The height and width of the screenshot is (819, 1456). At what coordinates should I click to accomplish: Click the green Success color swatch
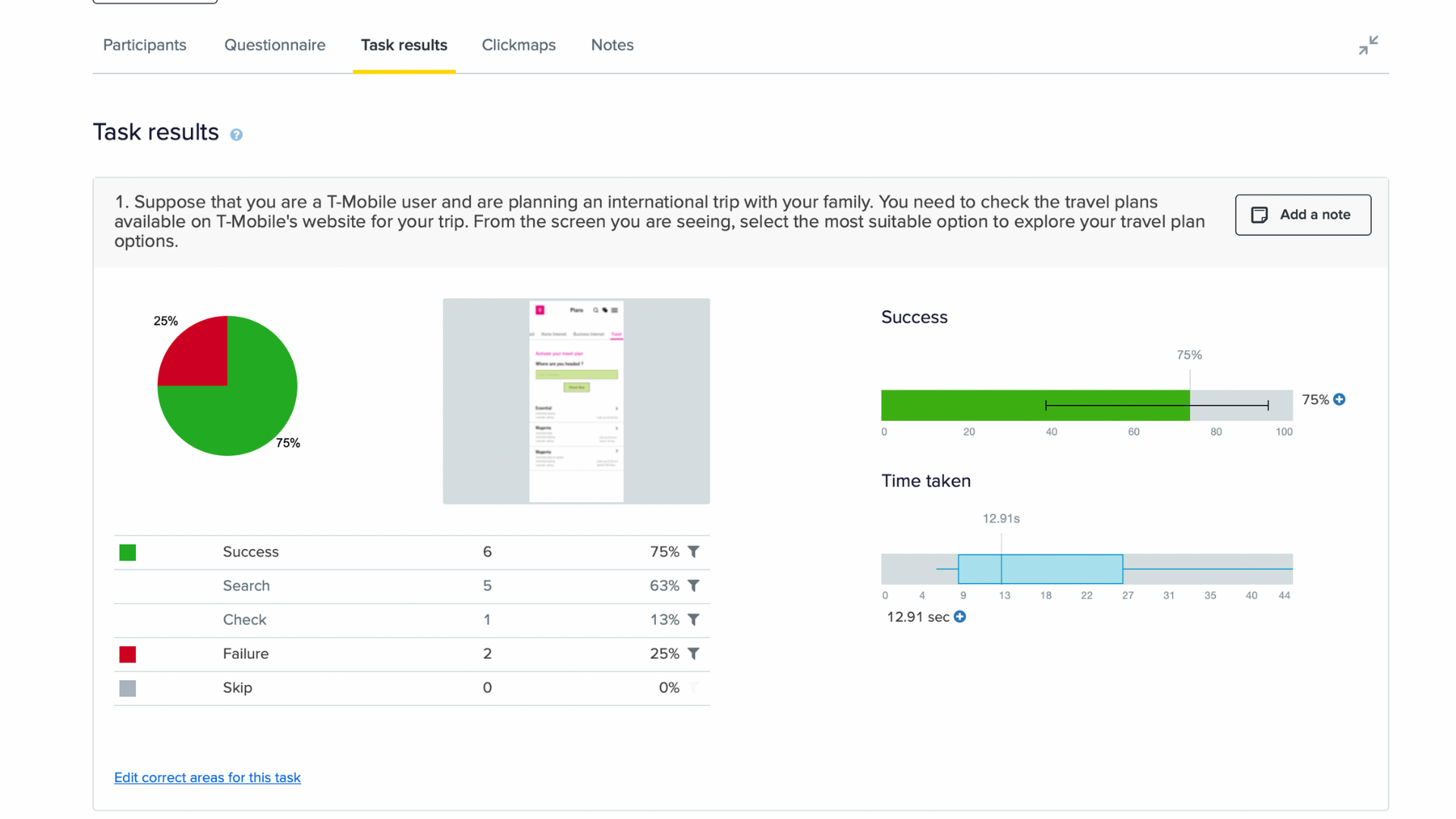[127, 553]
